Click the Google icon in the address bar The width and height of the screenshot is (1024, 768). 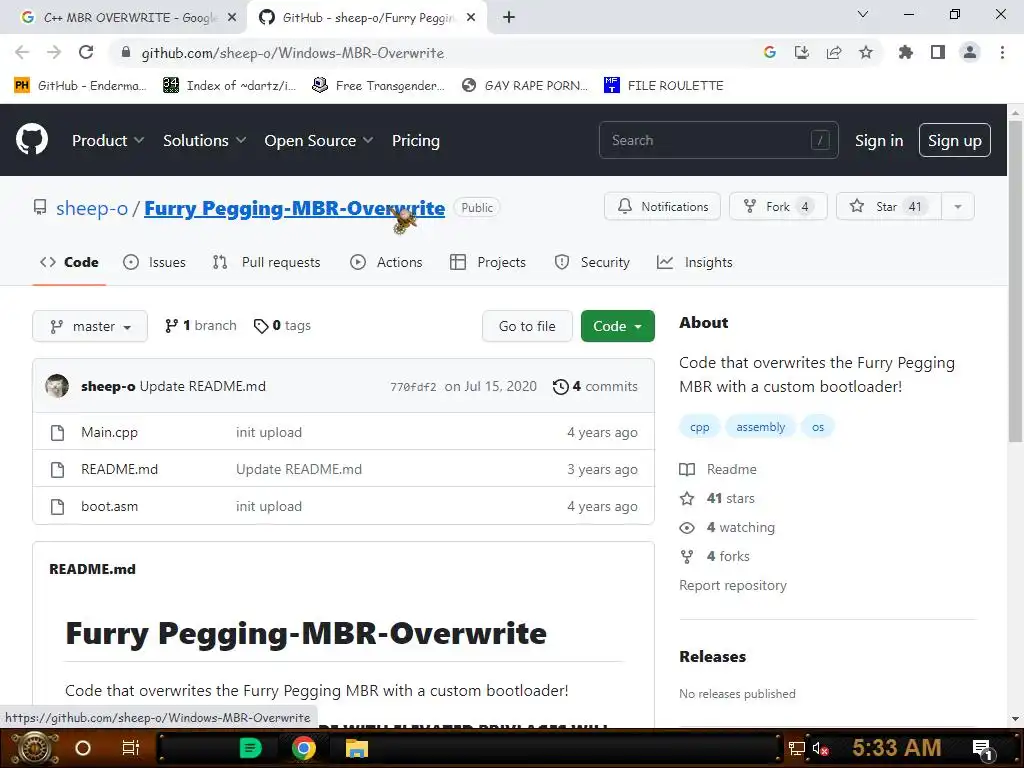pos(770,52)
